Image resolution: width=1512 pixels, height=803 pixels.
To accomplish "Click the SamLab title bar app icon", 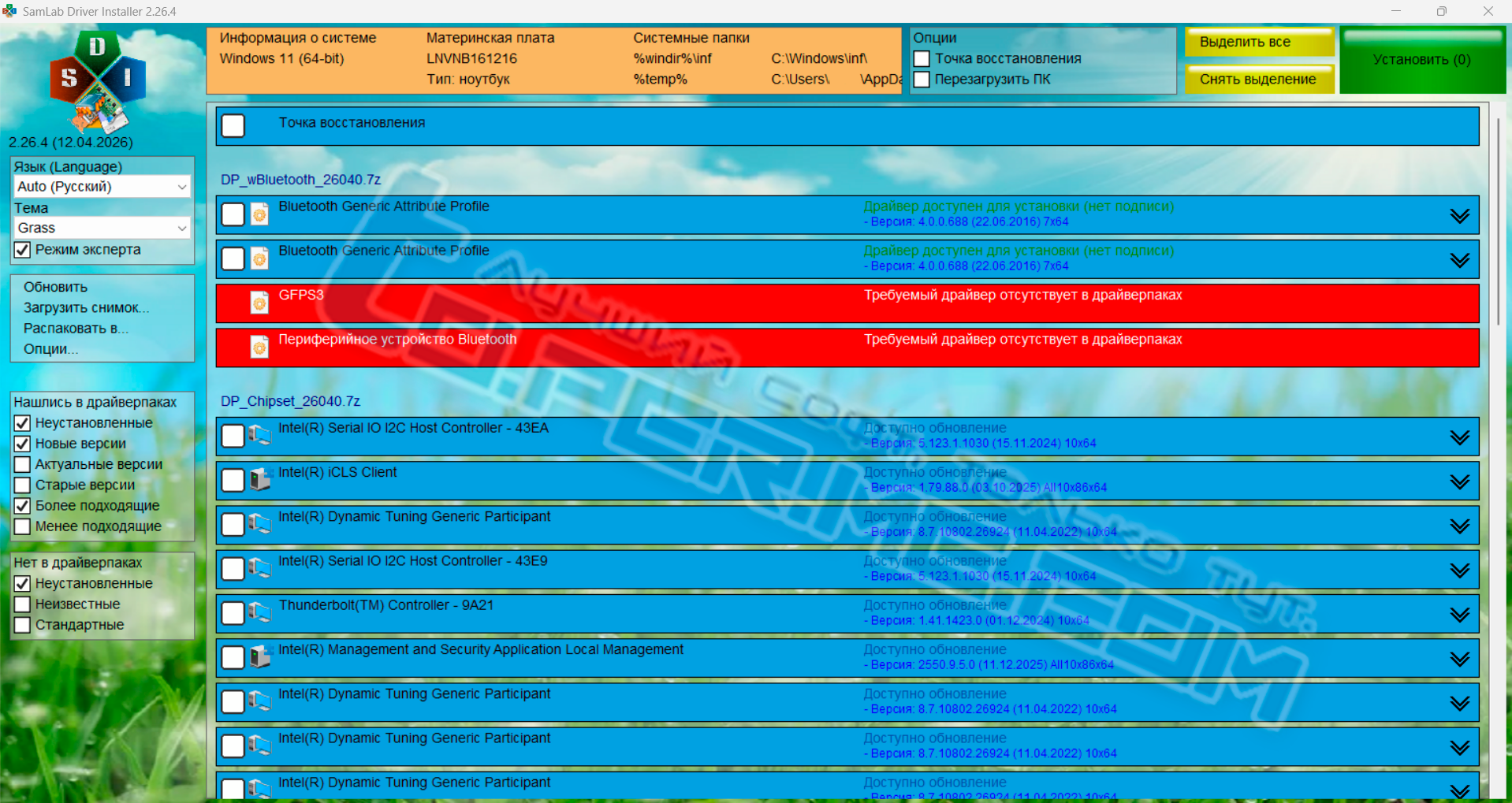I will coord(9,11).
